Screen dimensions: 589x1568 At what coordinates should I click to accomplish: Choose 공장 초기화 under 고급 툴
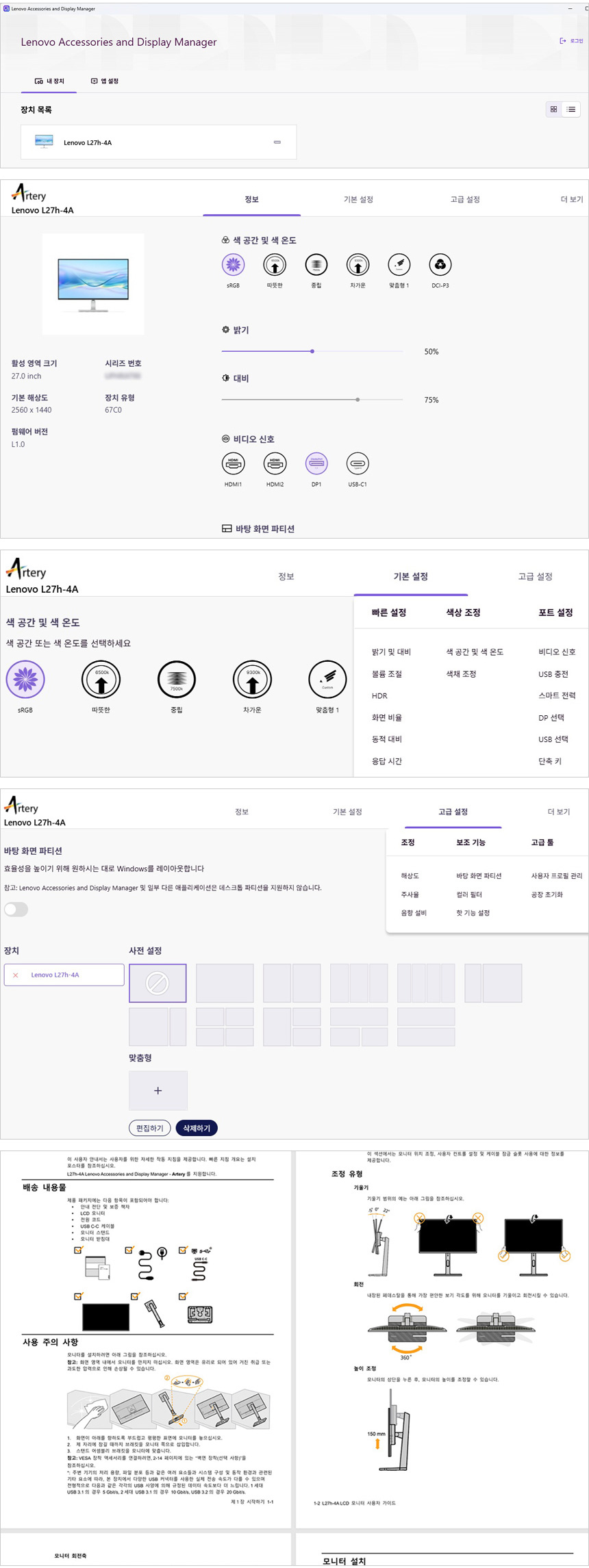pyautogui.click(x=547, y=895)
